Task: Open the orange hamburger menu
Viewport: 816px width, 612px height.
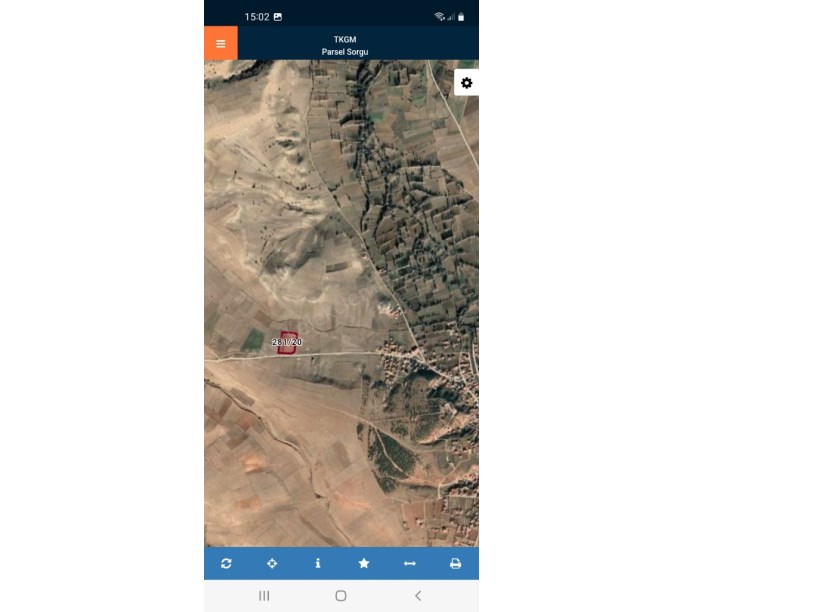Action: (x=221, y=43)
